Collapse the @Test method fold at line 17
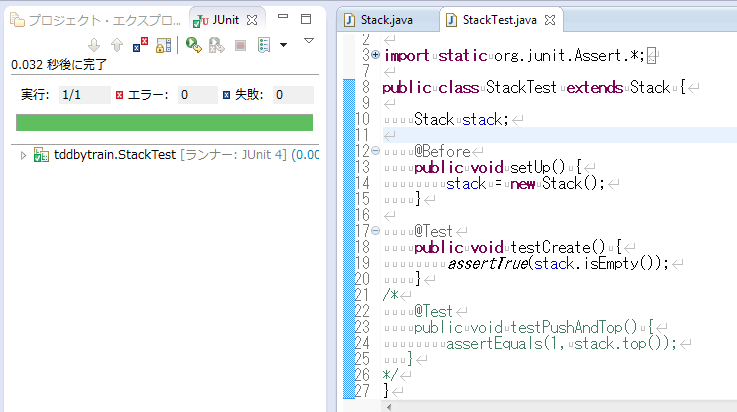 tap(375, 231)
